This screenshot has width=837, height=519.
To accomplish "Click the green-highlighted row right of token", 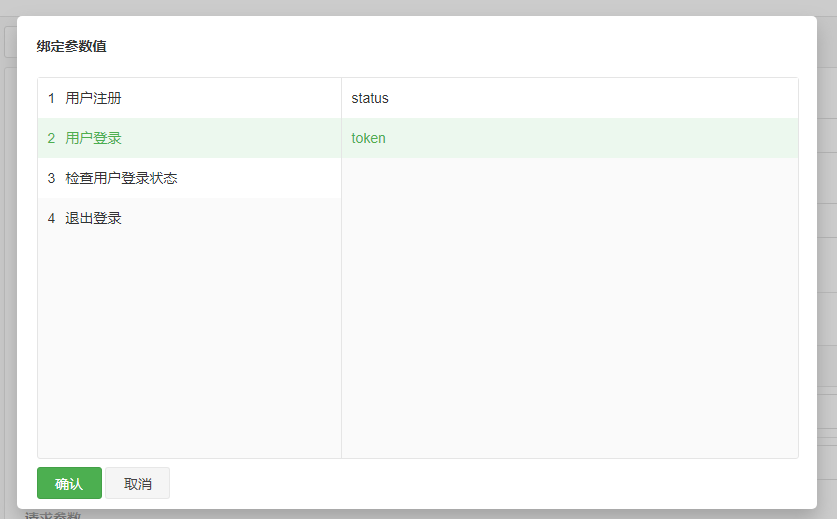I will 591,138.
